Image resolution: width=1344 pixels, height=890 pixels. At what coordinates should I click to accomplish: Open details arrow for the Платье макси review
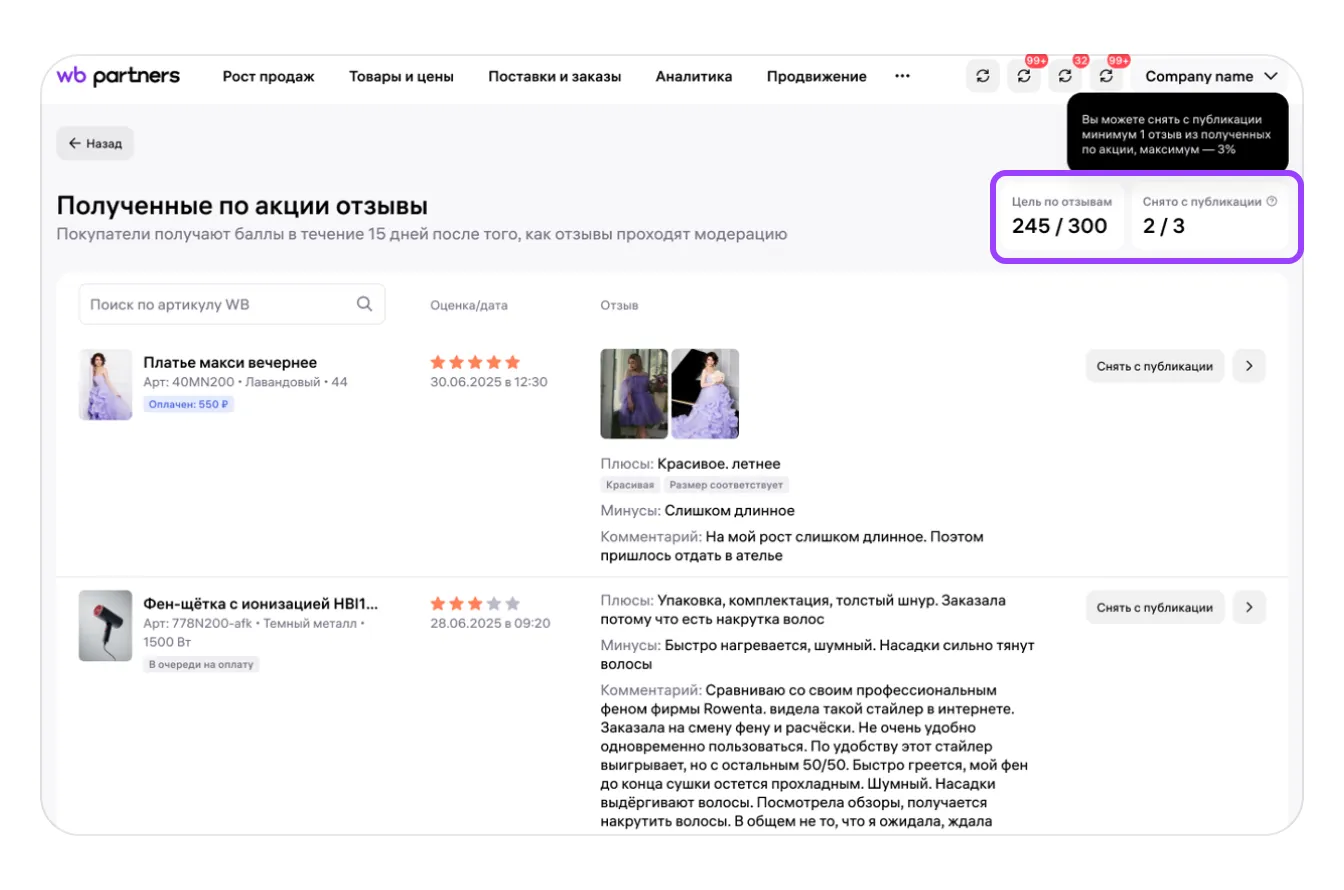pyautogui.click(x=1249, y=366)
